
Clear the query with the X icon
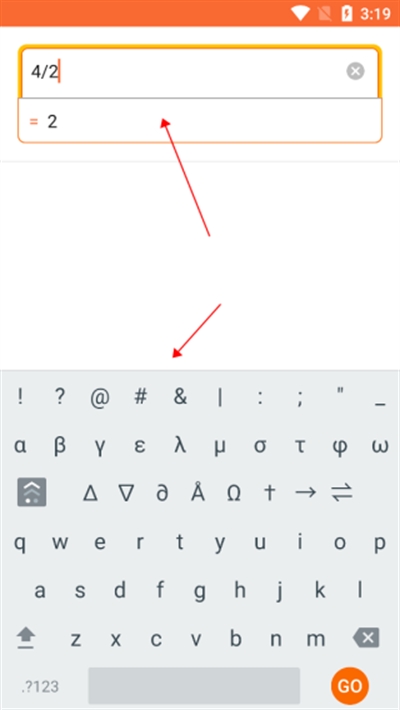355,72
